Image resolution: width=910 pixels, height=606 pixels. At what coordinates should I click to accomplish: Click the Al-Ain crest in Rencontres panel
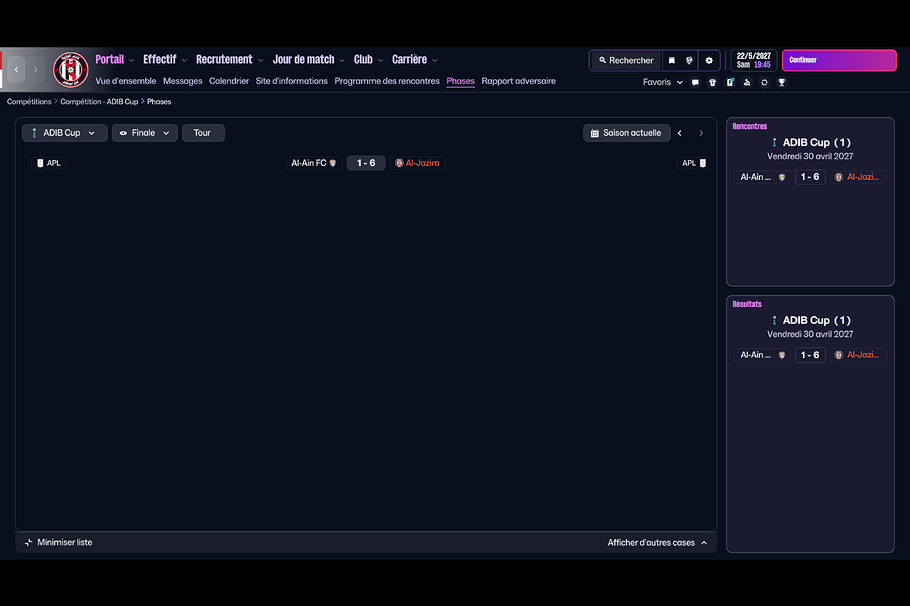point(782,177)
